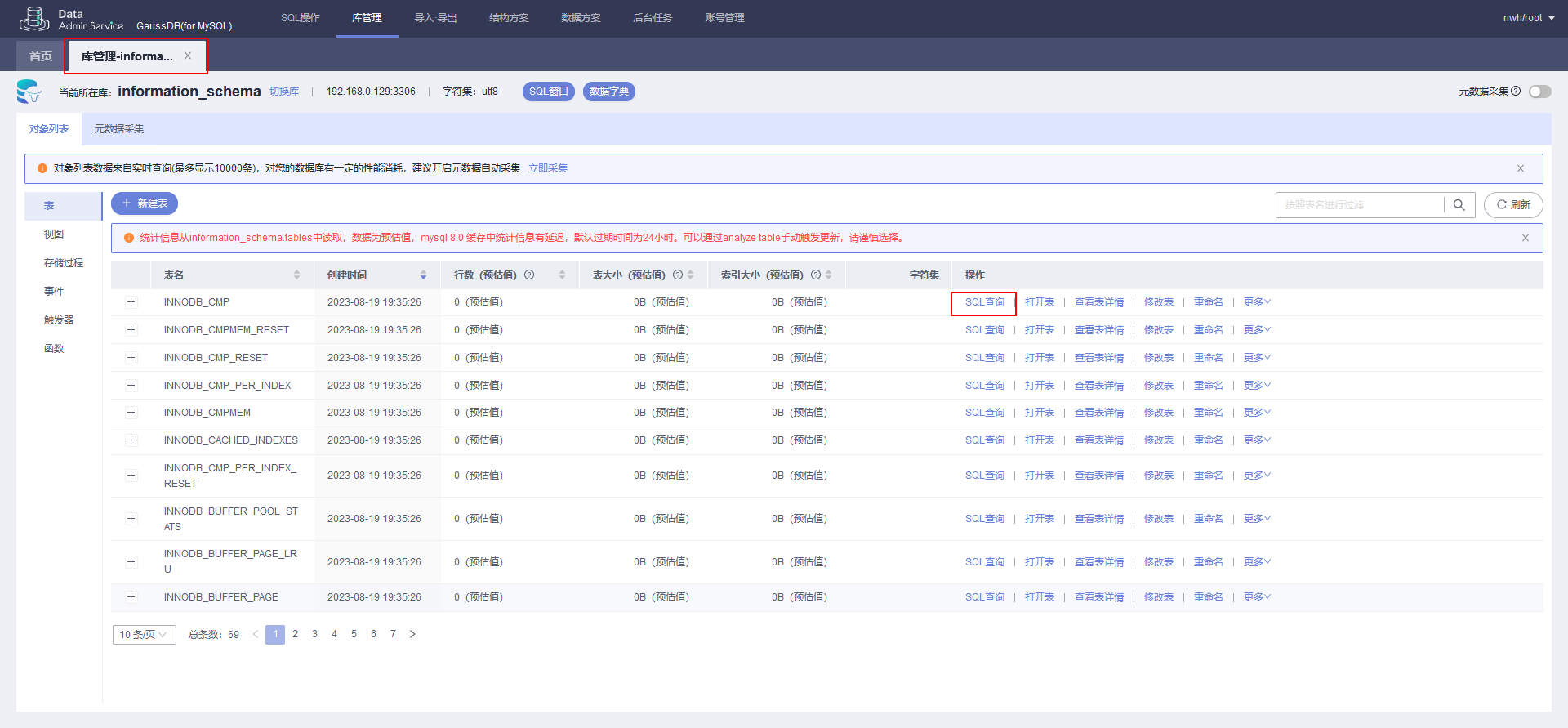This screenshot has width=1568, height=728.
Task: Open the 导入·导出 menu
Action: (x=435, y=18)
